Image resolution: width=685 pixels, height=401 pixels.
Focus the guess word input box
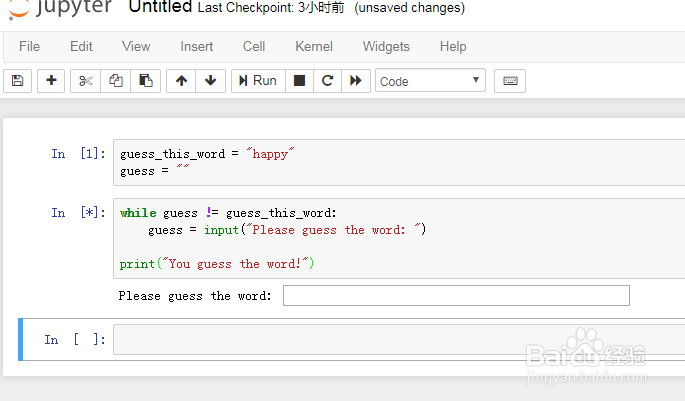click(456, 296)
